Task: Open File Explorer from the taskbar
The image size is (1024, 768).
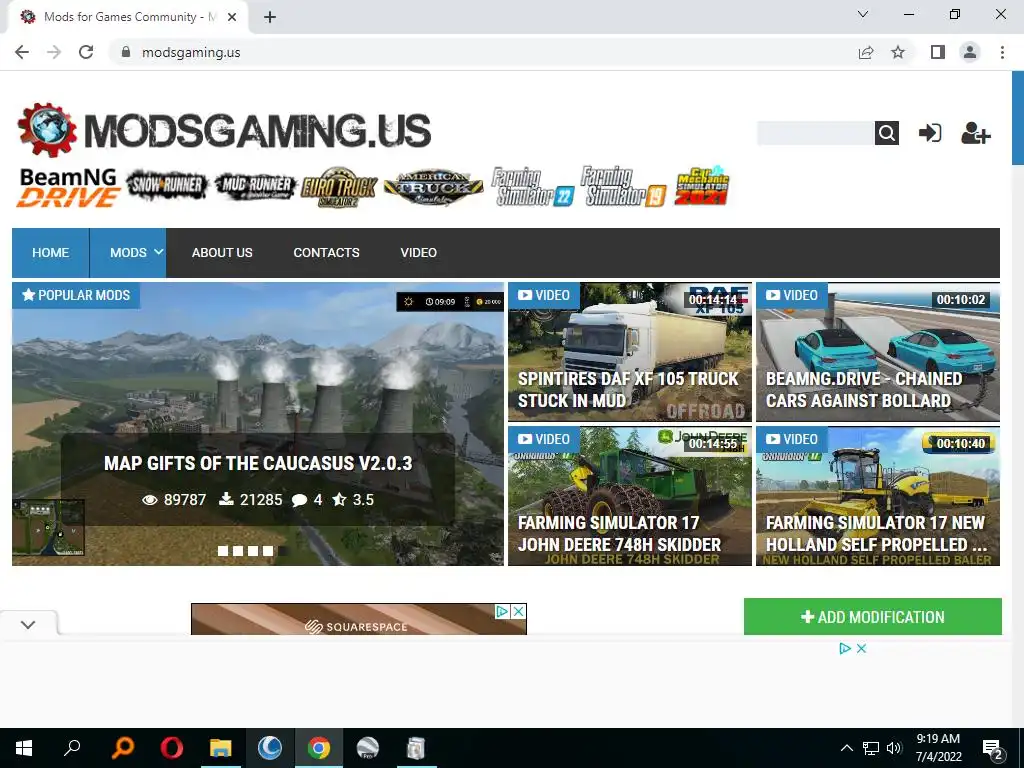Action: point(221,748)
